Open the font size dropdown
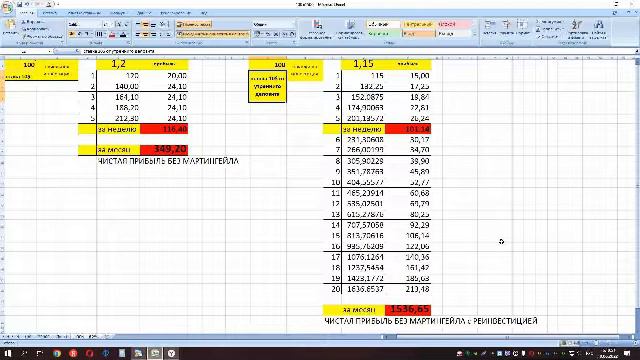The height and width of the screenshot is (360, 640). click(112, 24)
